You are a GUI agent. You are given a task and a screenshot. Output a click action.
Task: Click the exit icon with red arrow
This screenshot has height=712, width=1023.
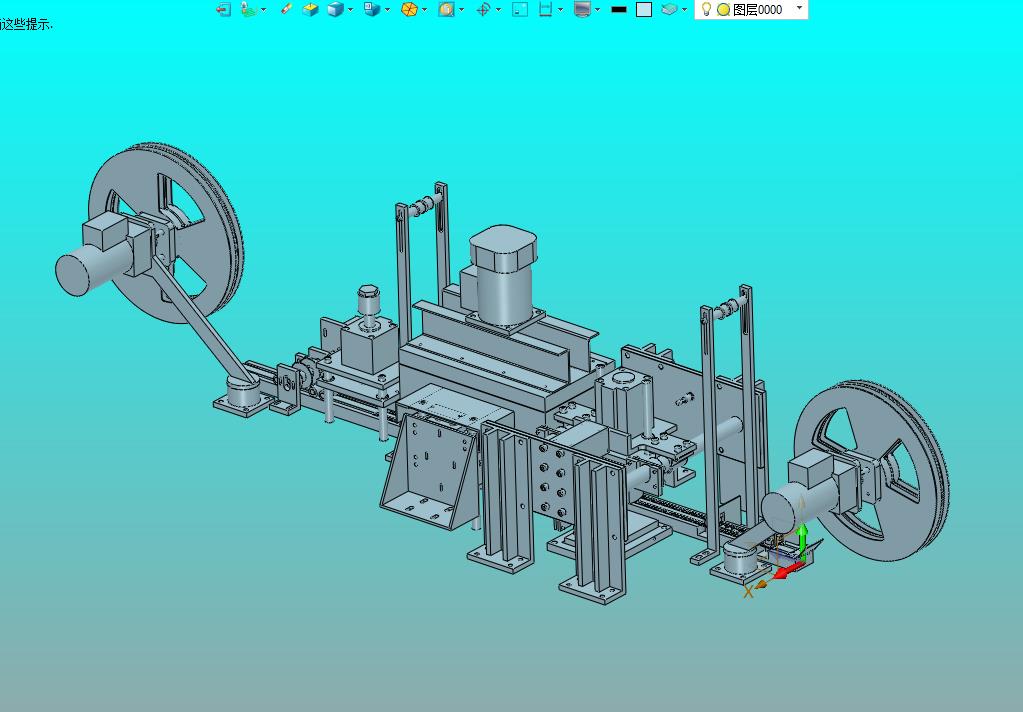pos(224,9)
